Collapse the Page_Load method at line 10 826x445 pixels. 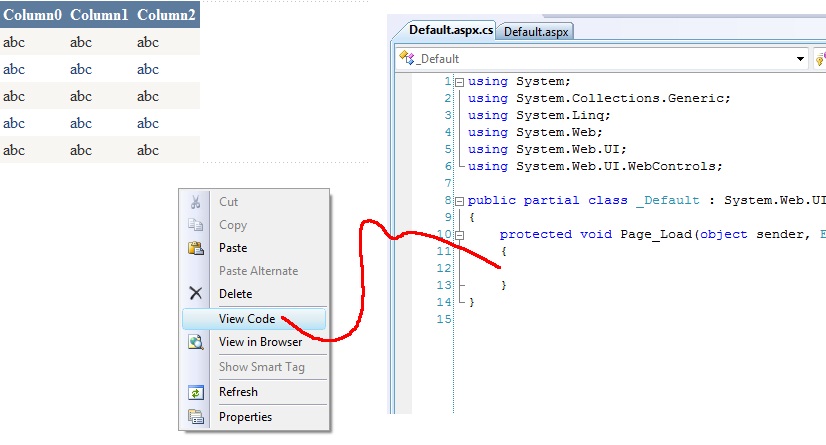pos(459,235)
